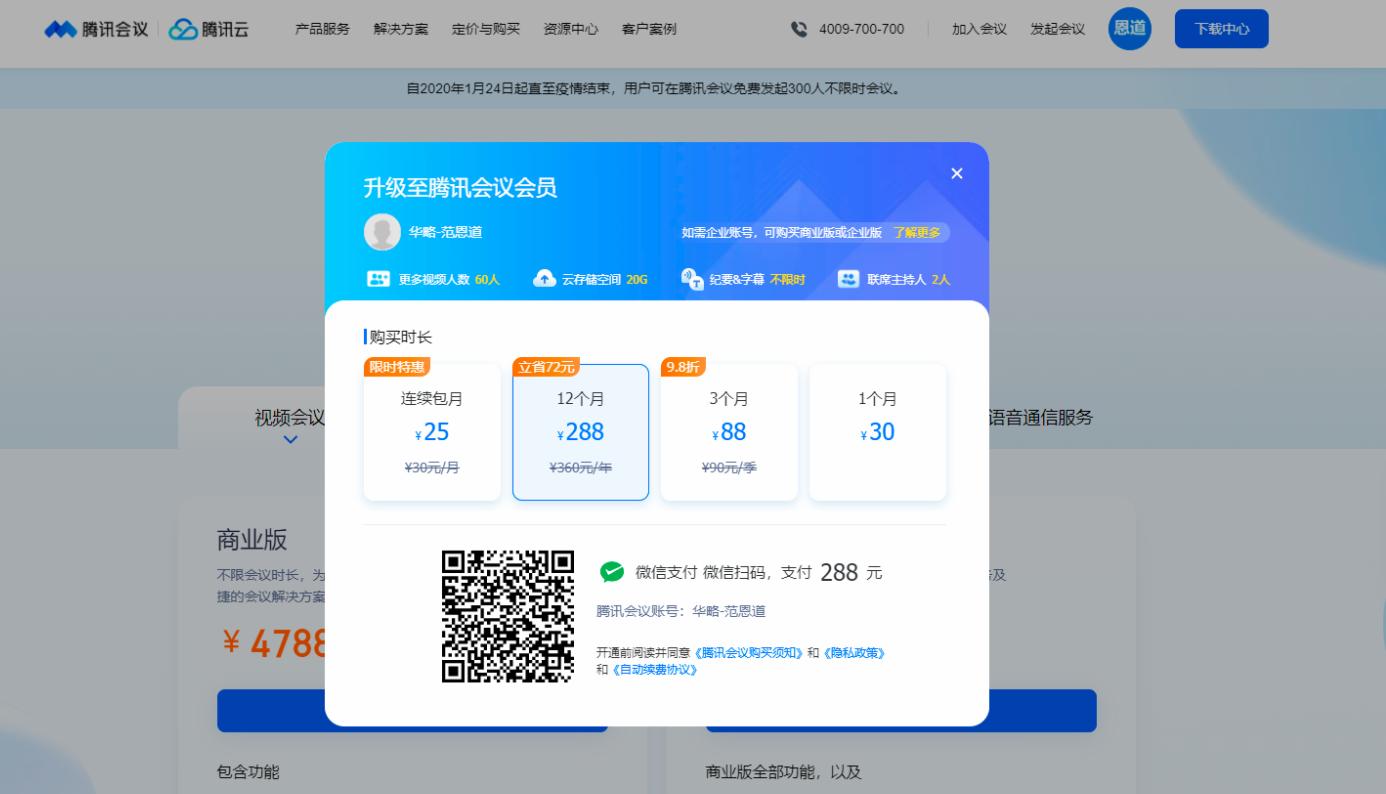Open the 自动续费协议 link
Image resolution: width=1386 pixels, height=794 pixels.
click(653, 670)
